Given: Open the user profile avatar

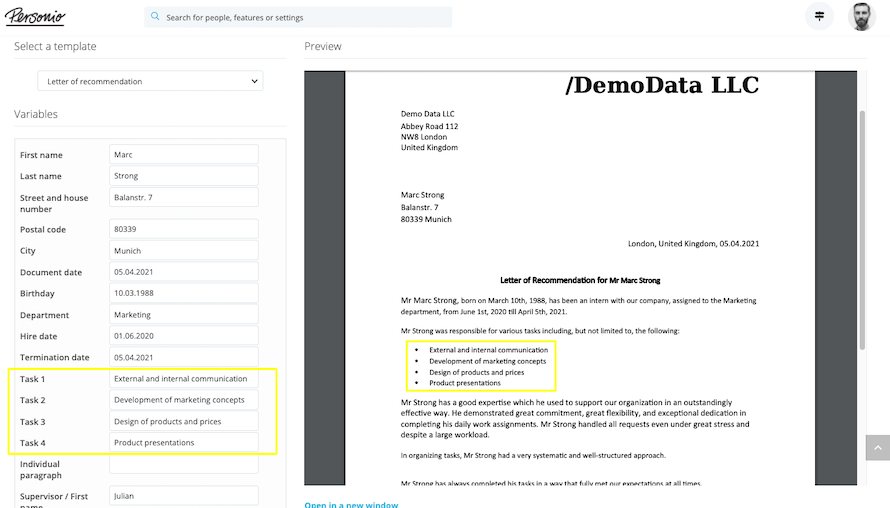Looking at the screenshot, I should tap(861, 16).
